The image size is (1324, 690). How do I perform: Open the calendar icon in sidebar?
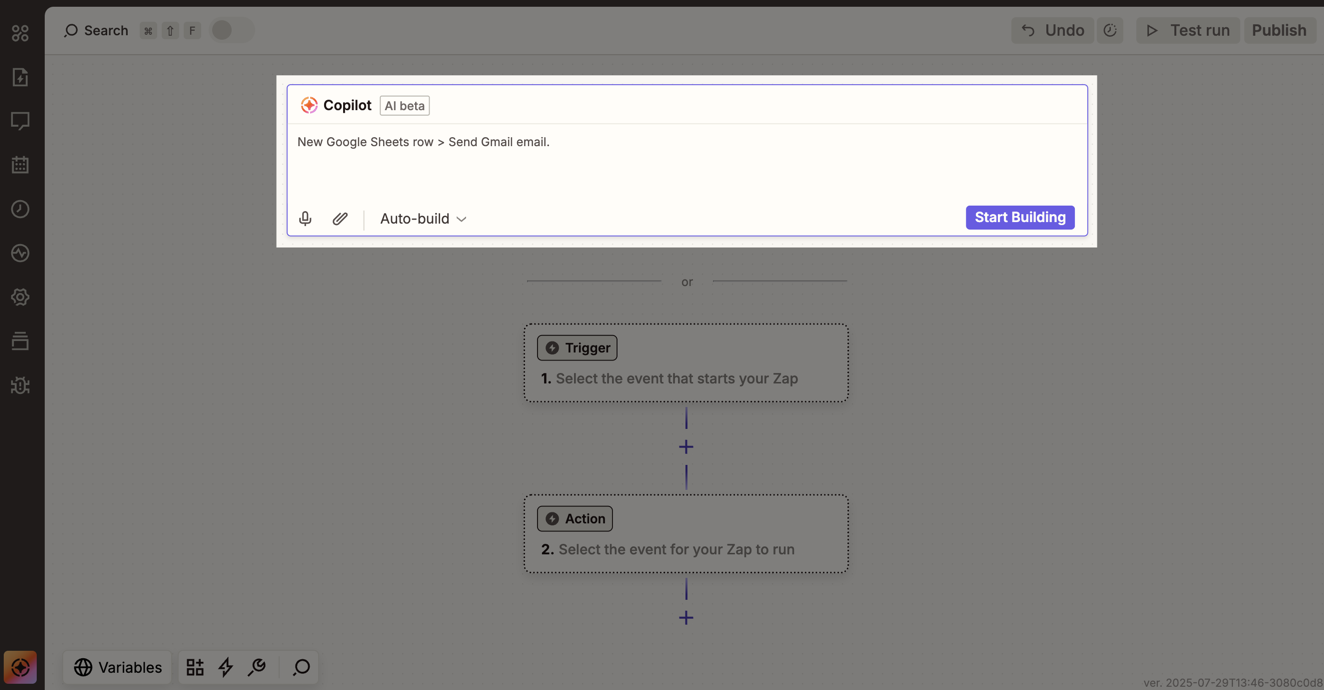coord(20,165)
